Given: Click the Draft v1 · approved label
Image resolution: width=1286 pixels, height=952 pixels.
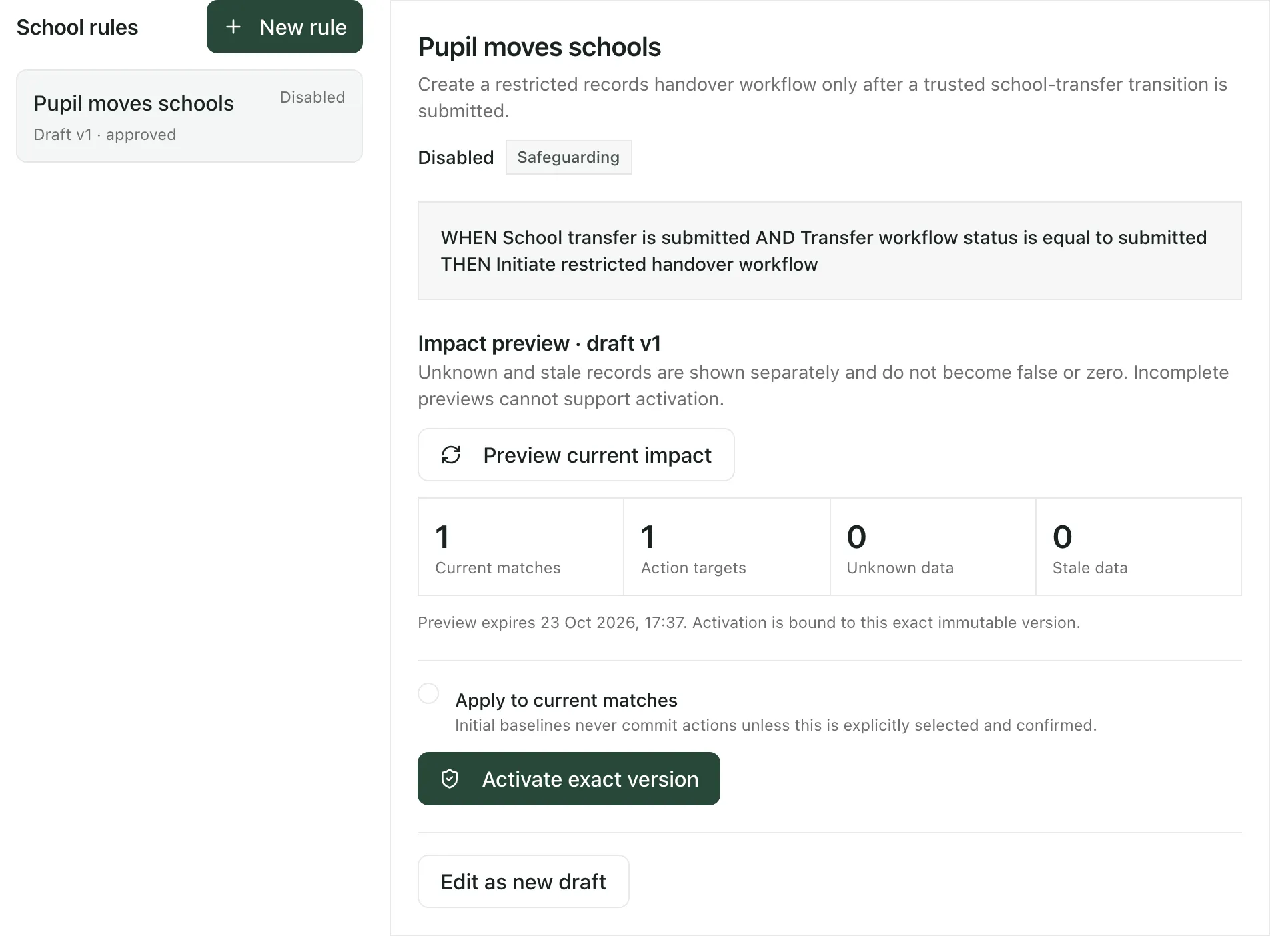Looking at the screenshot, I should pyautogui.click(x=105, y=135).
